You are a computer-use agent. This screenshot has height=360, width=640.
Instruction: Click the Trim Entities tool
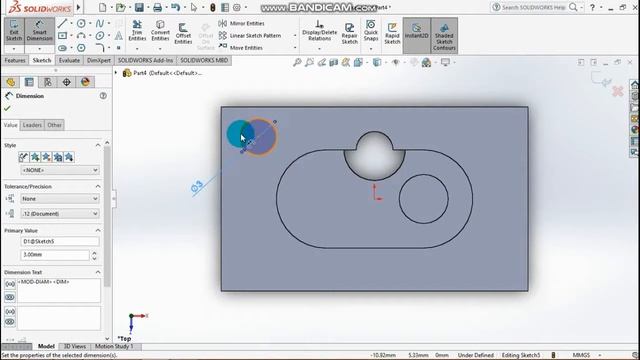coord(137,31)
